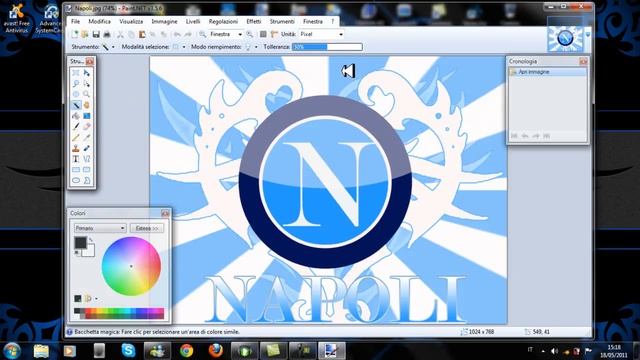Click the Save toolbar icon

tap(96, 34)
